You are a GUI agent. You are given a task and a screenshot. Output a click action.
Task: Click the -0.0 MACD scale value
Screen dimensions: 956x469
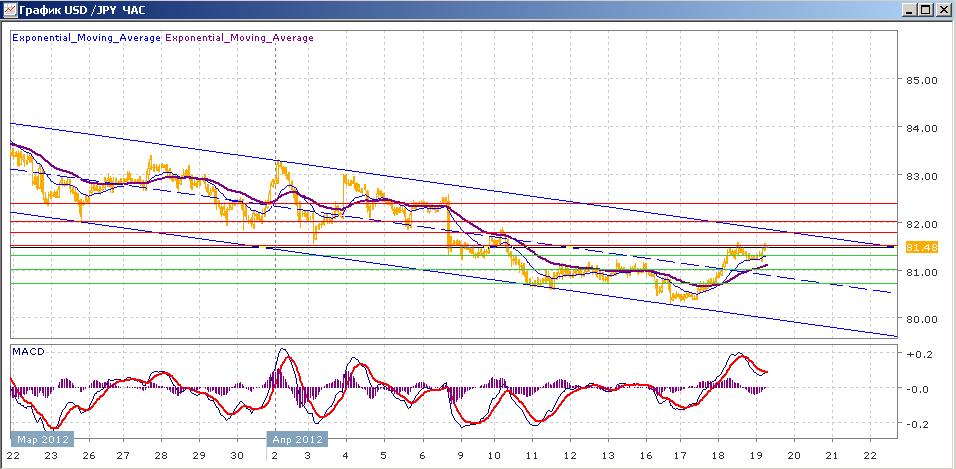coord(916,389)
